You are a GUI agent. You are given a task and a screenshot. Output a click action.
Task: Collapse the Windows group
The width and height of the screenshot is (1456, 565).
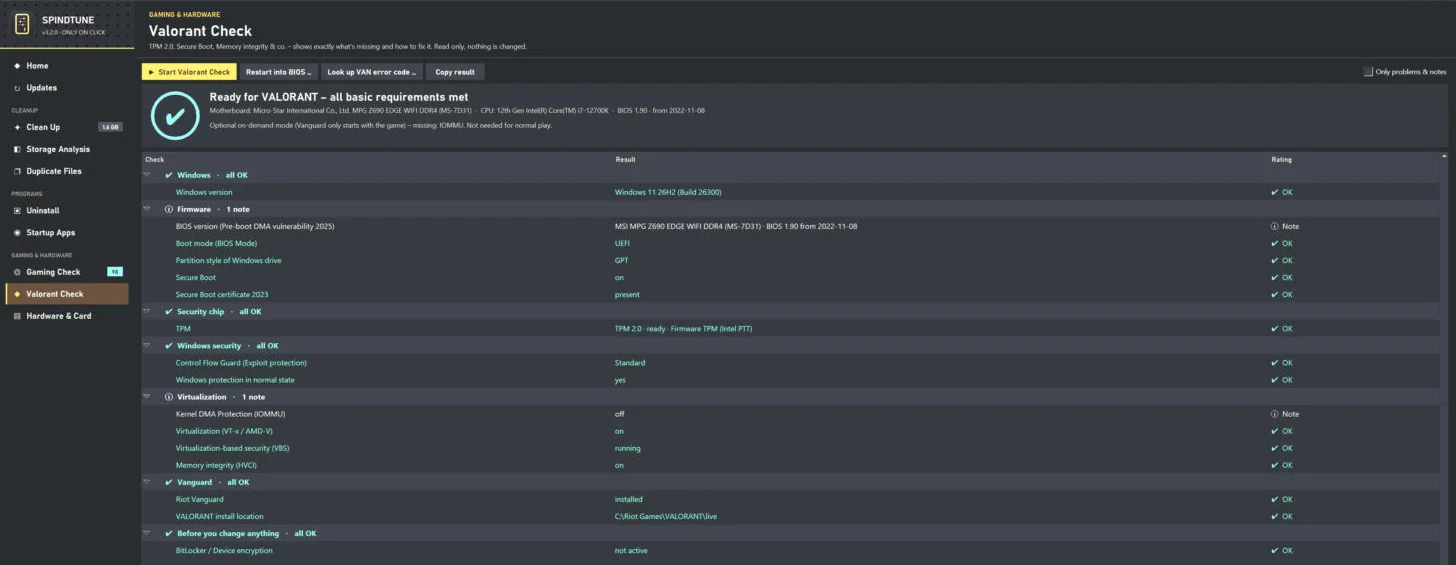[147, 175]
